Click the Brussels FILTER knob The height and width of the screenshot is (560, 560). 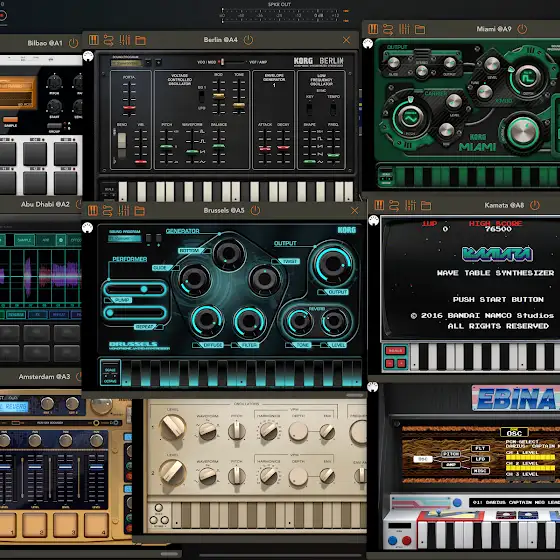(249, 321)
